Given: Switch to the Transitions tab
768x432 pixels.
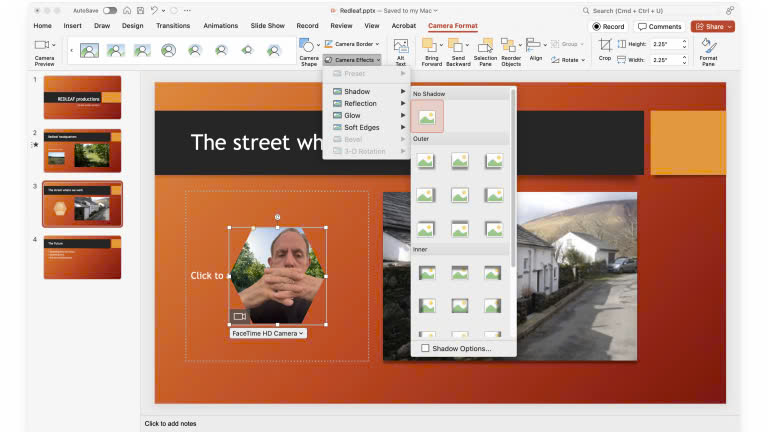Looking at the screenshot, I should click(x=173, y=26).
